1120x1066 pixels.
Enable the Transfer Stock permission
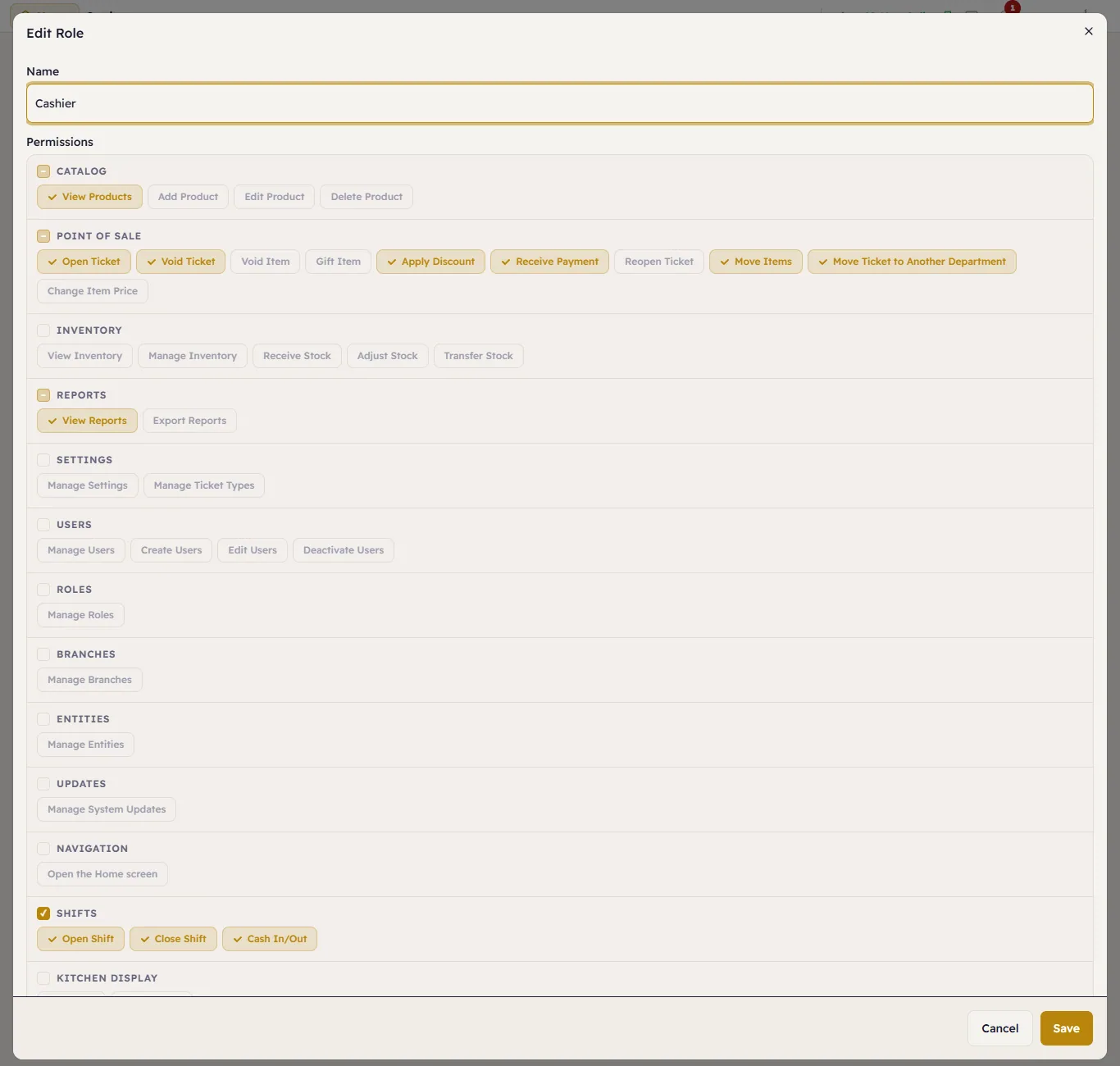(478, 356)
